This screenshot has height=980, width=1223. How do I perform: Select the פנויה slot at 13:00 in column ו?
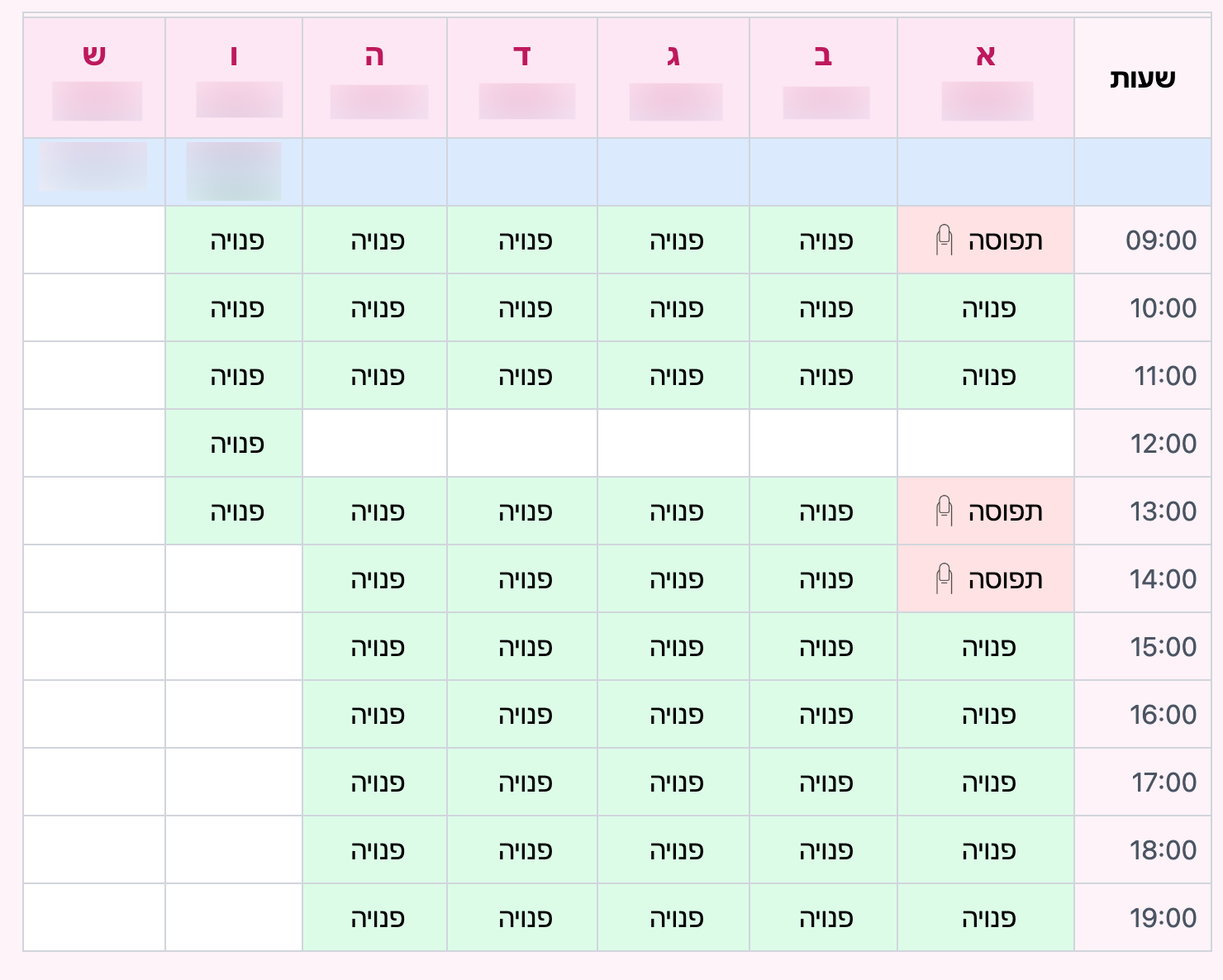(234, 511)
